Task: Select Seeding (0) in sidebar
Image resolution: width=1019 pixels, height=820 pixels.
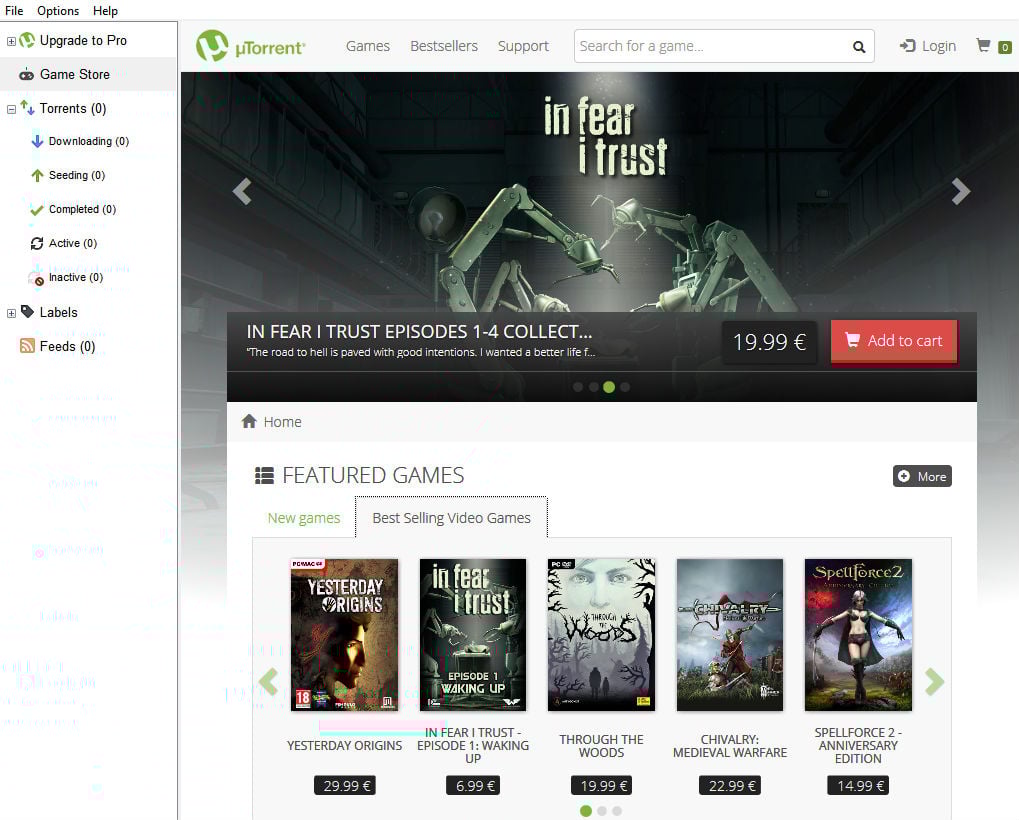Action: click(x=77, y=175)
